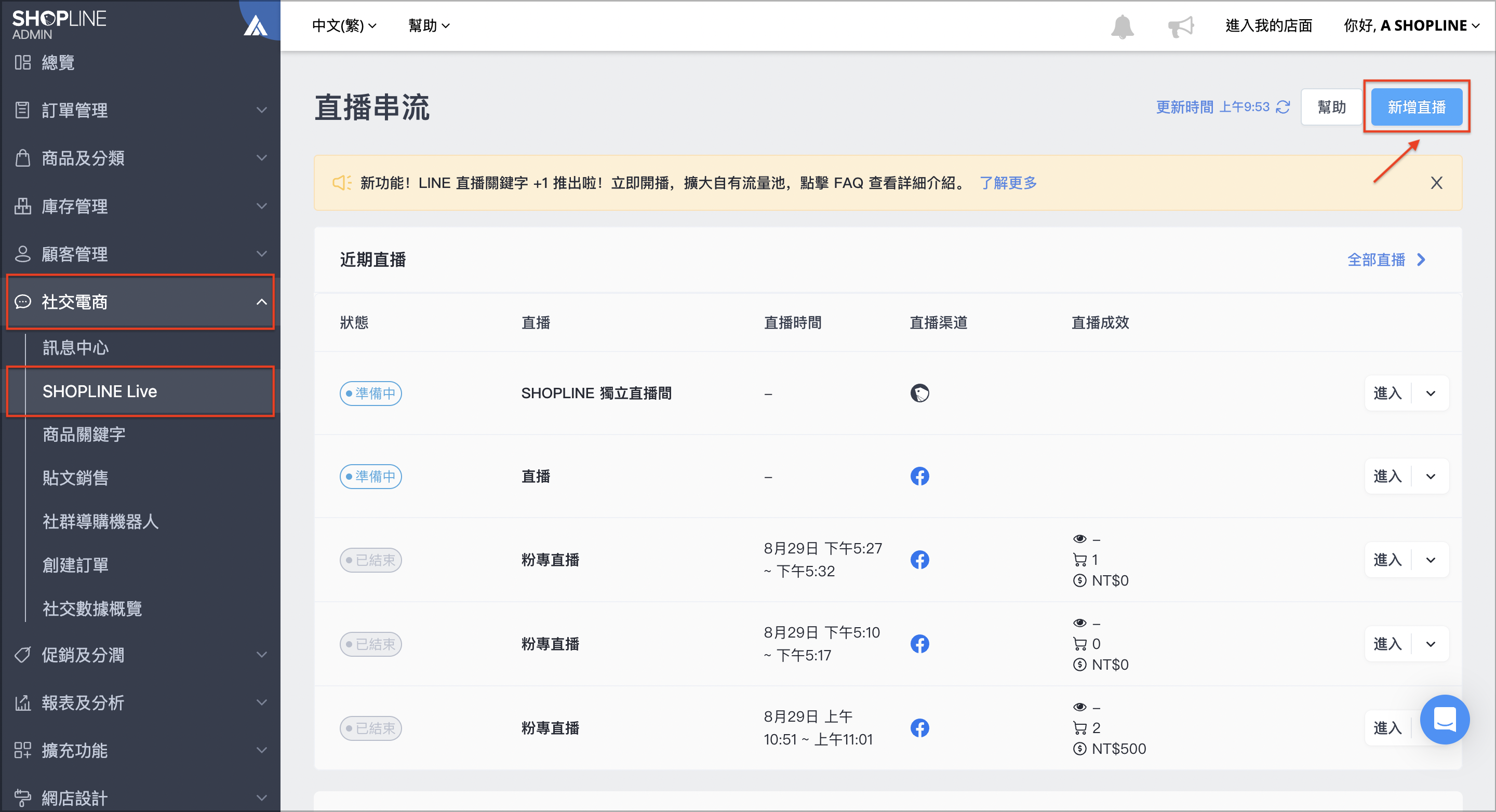Open 社群導購機器人 sidebar item

pyautogui.click(x=100, y=521)
